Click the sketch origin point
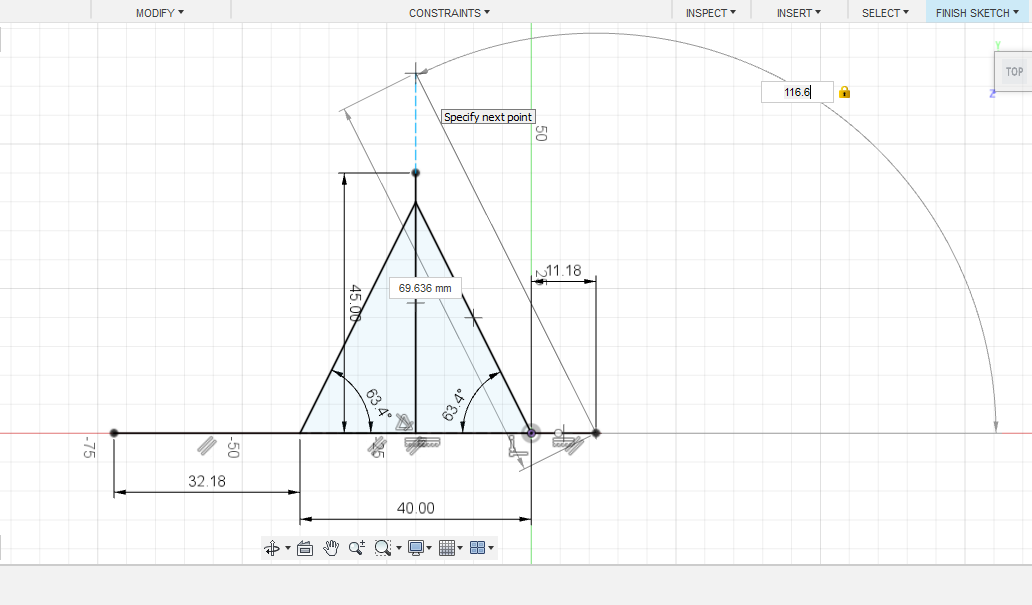 tap(531, 433)
